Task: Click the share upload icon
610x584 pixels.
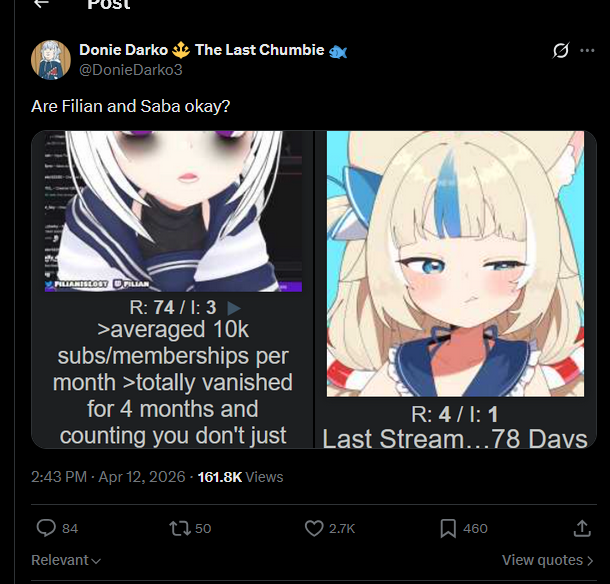Action: (582, 529)
